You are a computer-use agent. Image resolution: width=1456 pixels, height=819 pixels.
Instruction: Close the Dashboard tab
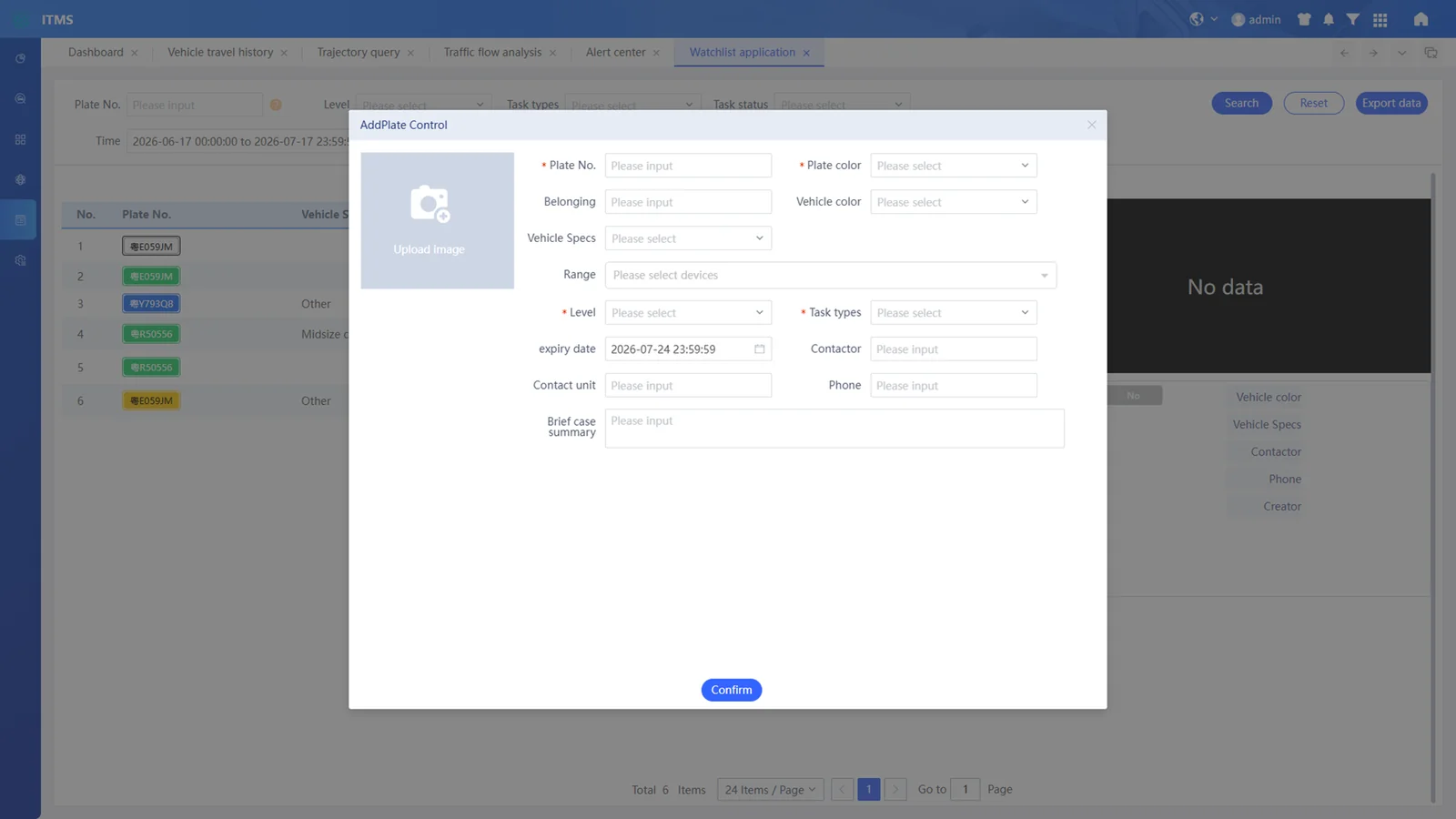(135, 53)
